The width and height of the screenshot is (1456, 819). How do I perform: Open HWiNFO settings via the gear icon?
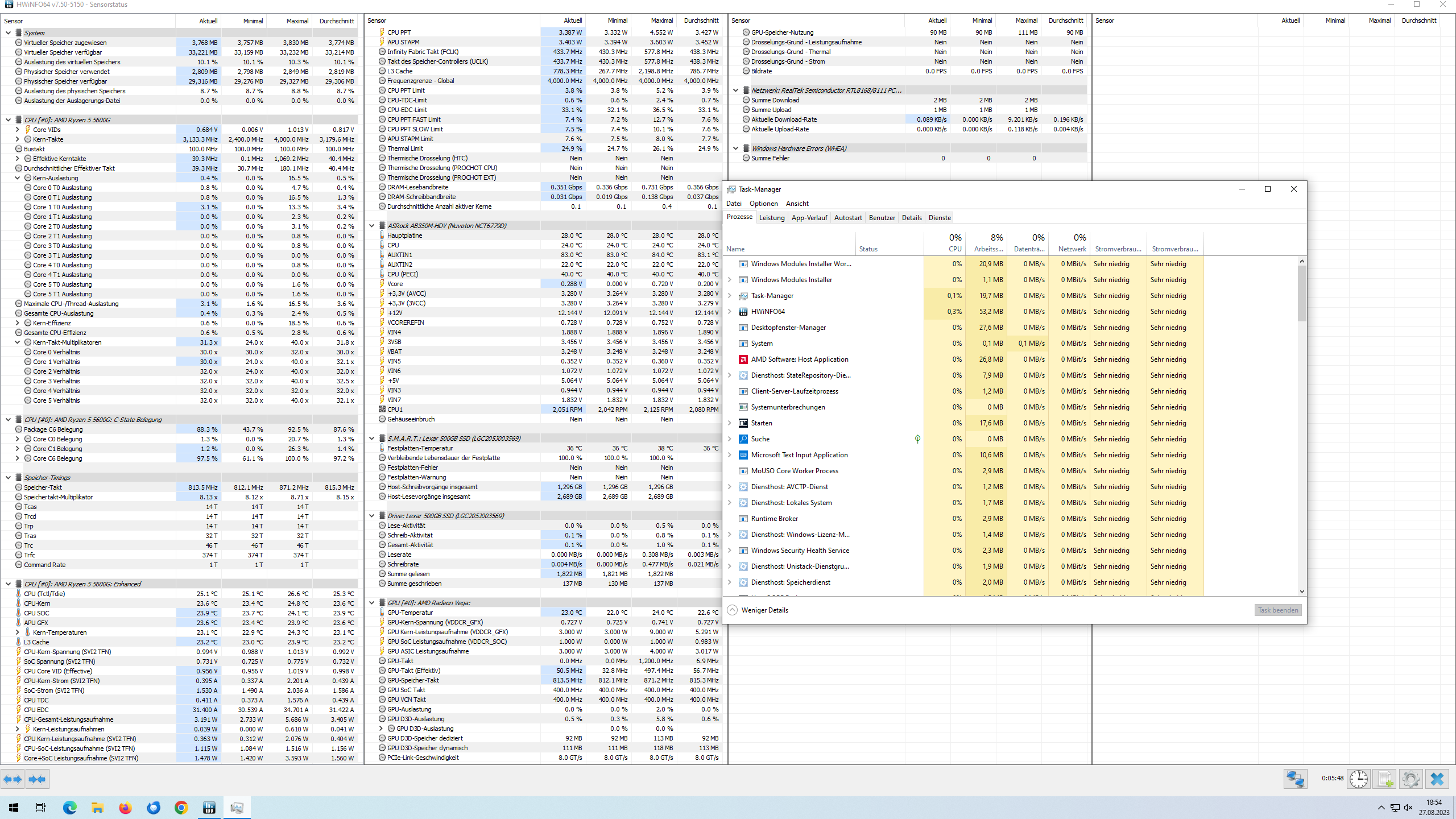1412,779
